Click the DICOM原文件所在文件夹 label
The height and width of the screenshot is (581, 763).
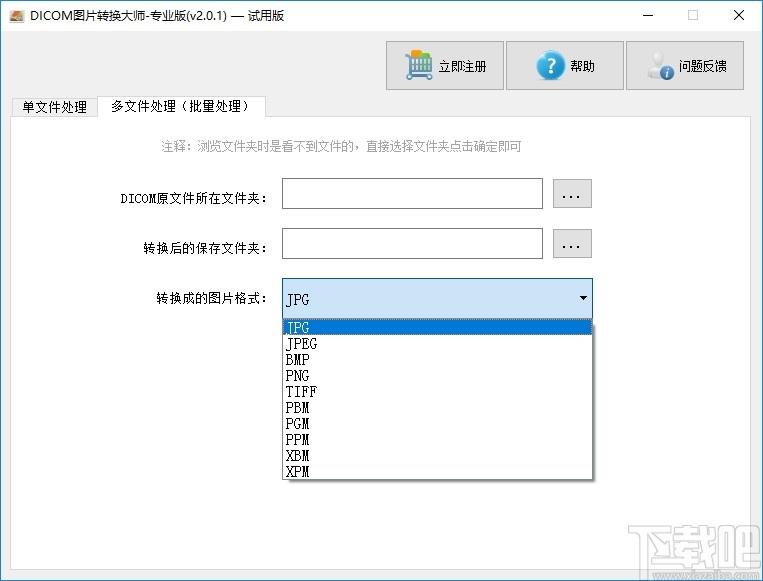[194, 198]
